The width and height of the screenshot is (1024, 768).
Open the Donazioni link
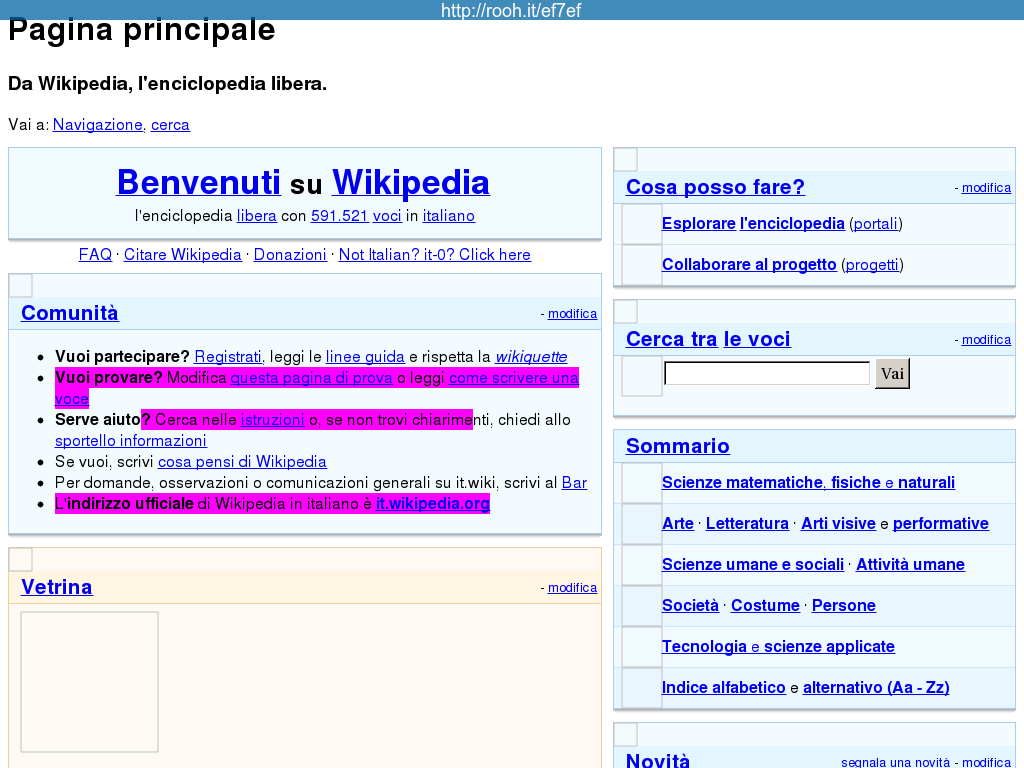(290, 255)
